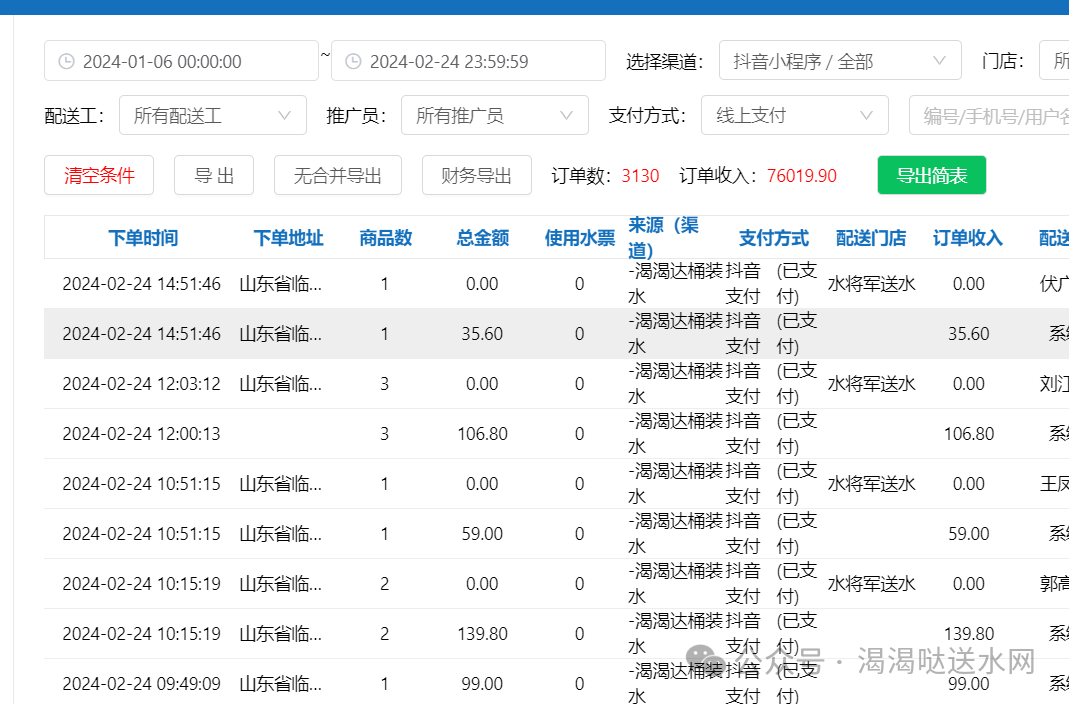The height and width of the screenshot is (704, 1069).
Task: Expand the 所有推广员 dropdown
Action: 495,115
